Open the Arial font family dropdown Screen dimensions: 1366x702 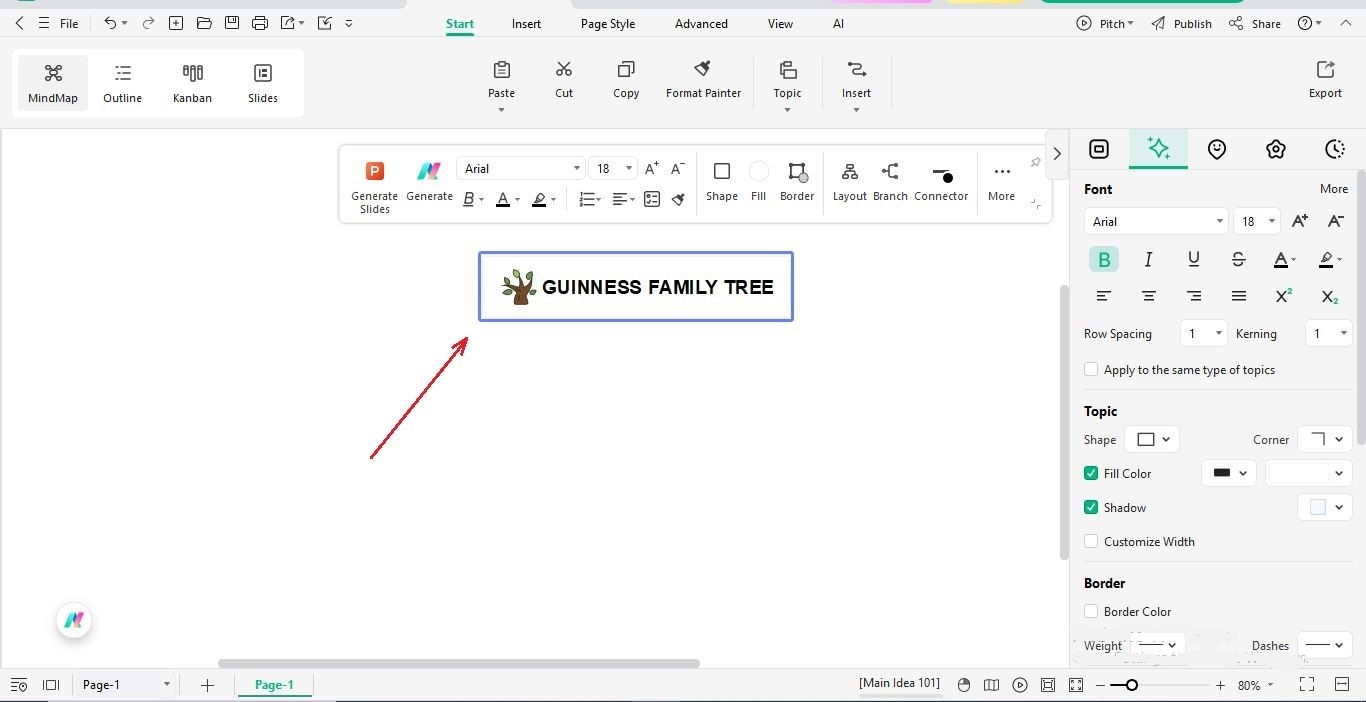coord(1155,221)
